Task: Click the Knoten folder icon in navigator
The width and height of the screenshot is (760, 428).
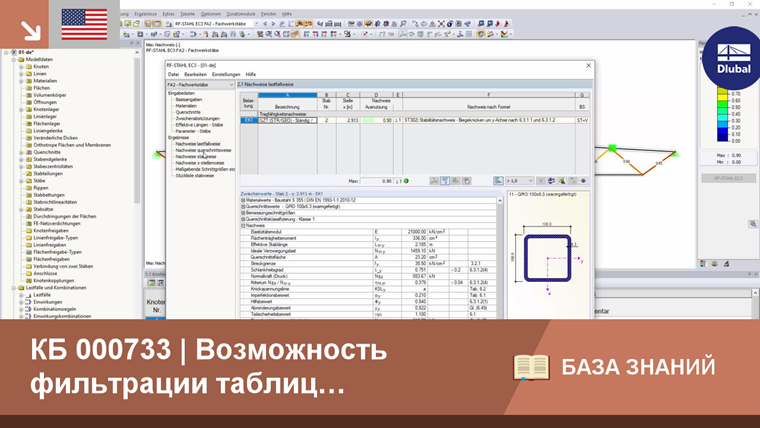Action: 29,66
